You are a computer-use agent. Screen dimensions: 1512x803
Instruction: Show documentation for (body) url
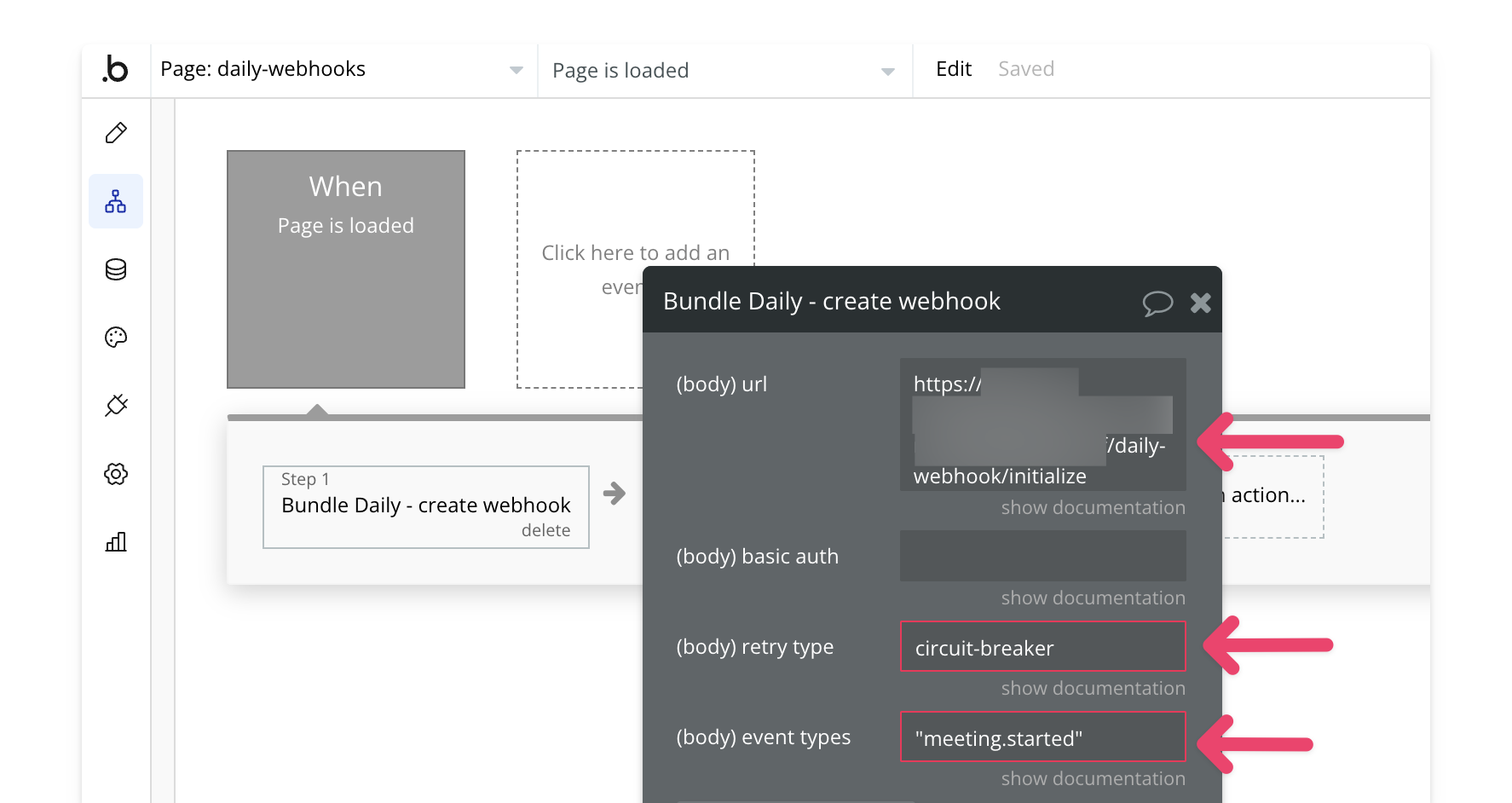click(1094, 507)
